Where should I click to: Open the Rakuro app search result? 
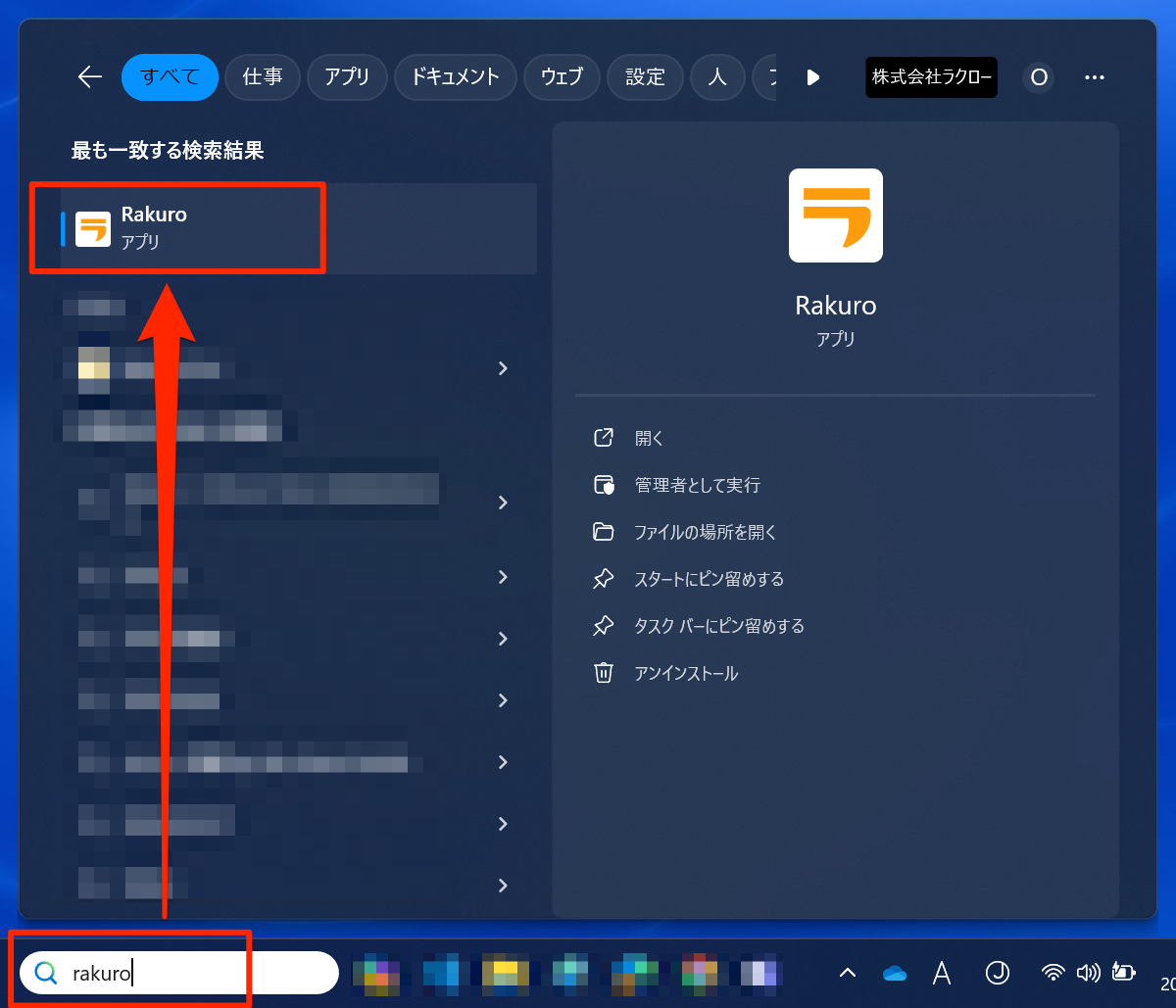(x=299, y=228)
